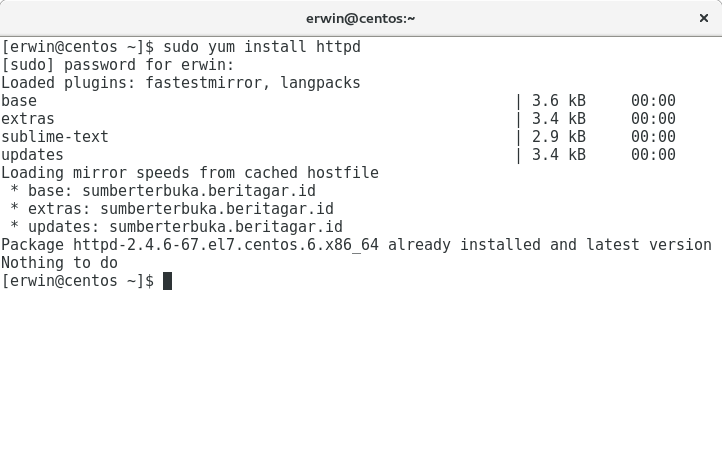The width and height of the screenshot is (722, 471).
Task: Click 'Loading mirror speeds from cached hostfile'
Action: 190,173
